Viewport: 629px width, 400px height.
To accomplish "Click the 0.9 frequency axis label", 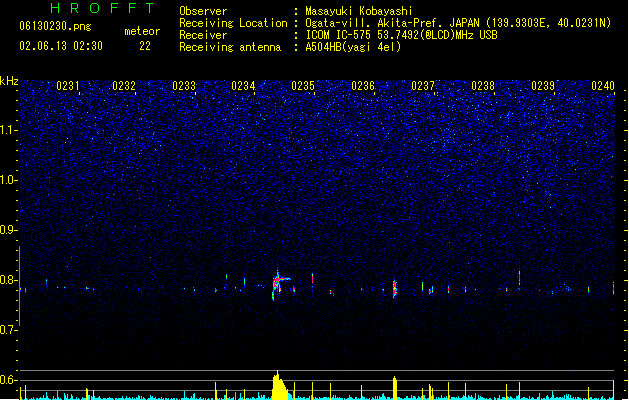I will point(9,230).
